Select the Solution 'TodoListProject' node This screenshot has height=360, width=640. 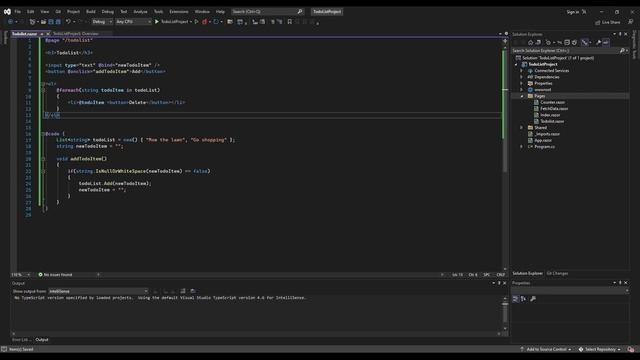555,58
